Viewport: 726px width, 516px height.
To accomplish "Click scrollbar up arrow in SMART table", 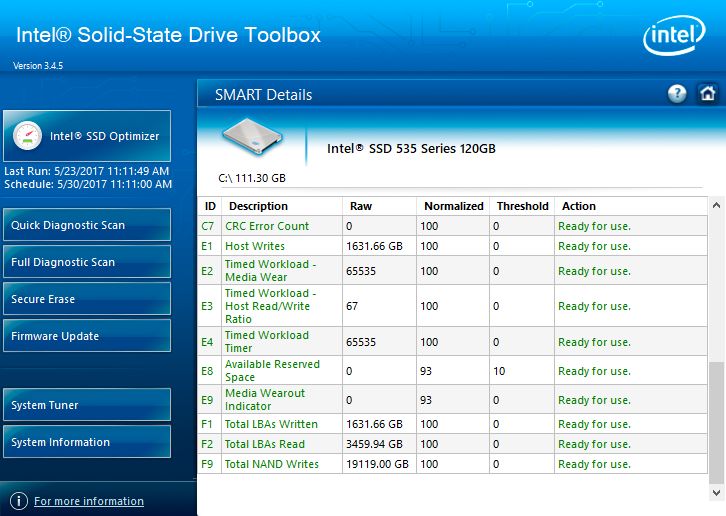I will 716,205.
